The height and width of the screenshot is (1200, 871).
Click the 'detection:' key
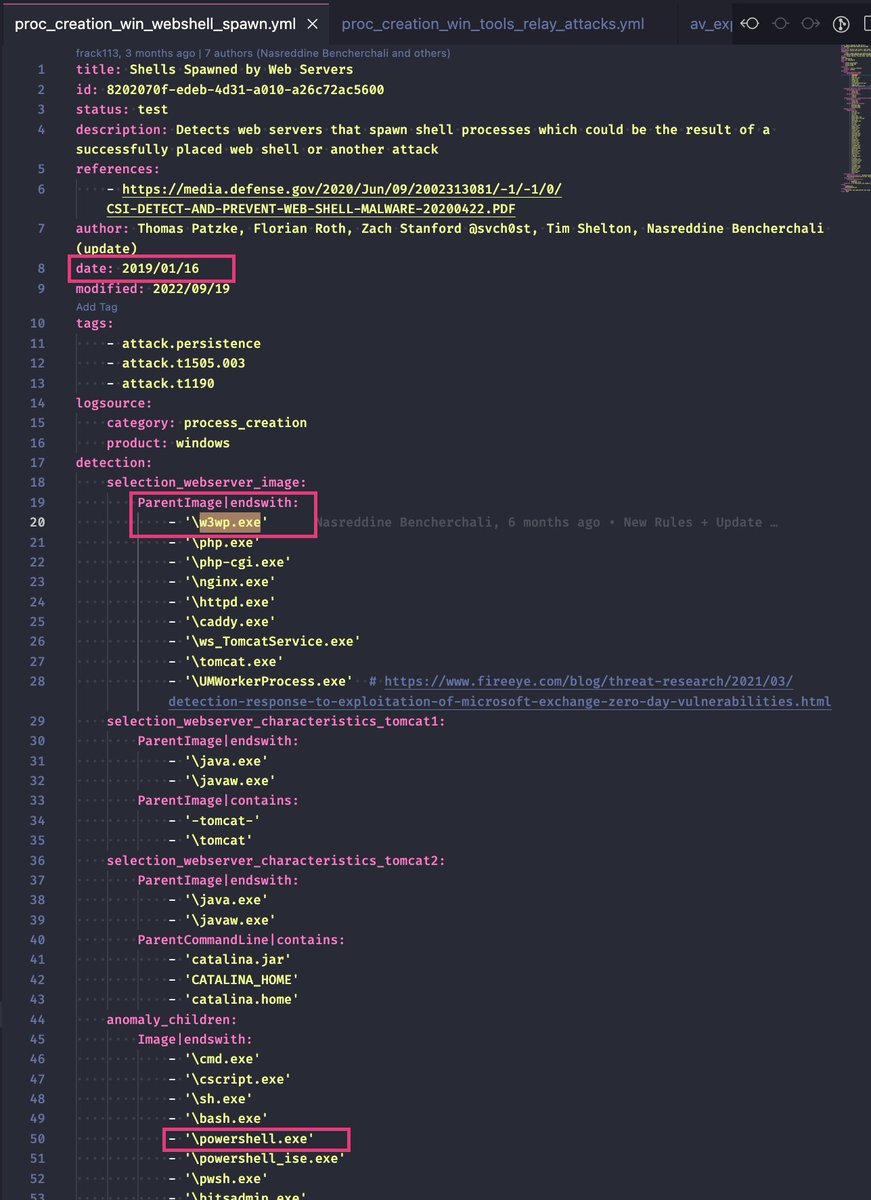[x=114, y=463]
